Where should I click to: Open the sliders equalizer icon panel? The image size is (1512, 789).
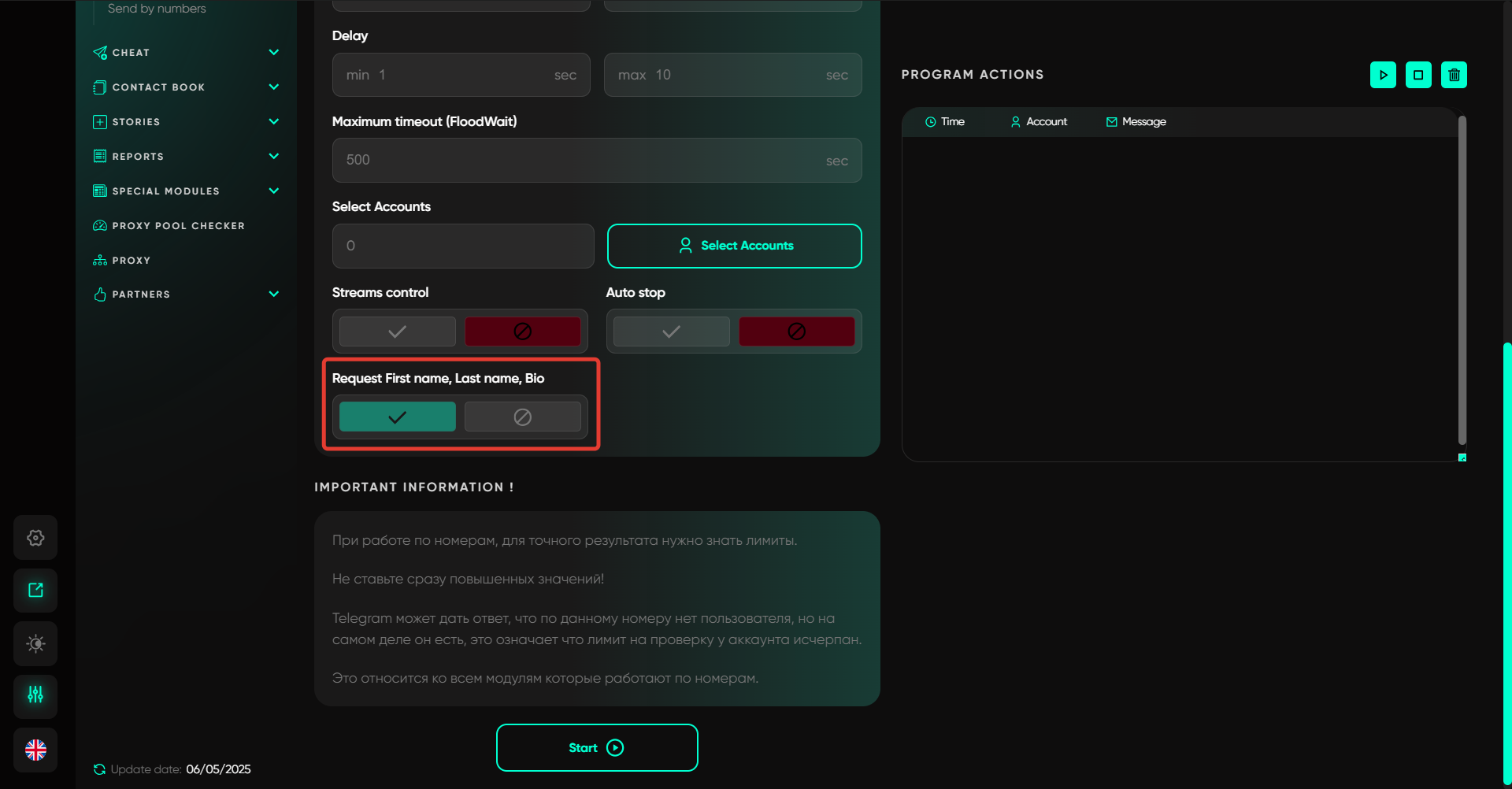click(x=35, y=695)
